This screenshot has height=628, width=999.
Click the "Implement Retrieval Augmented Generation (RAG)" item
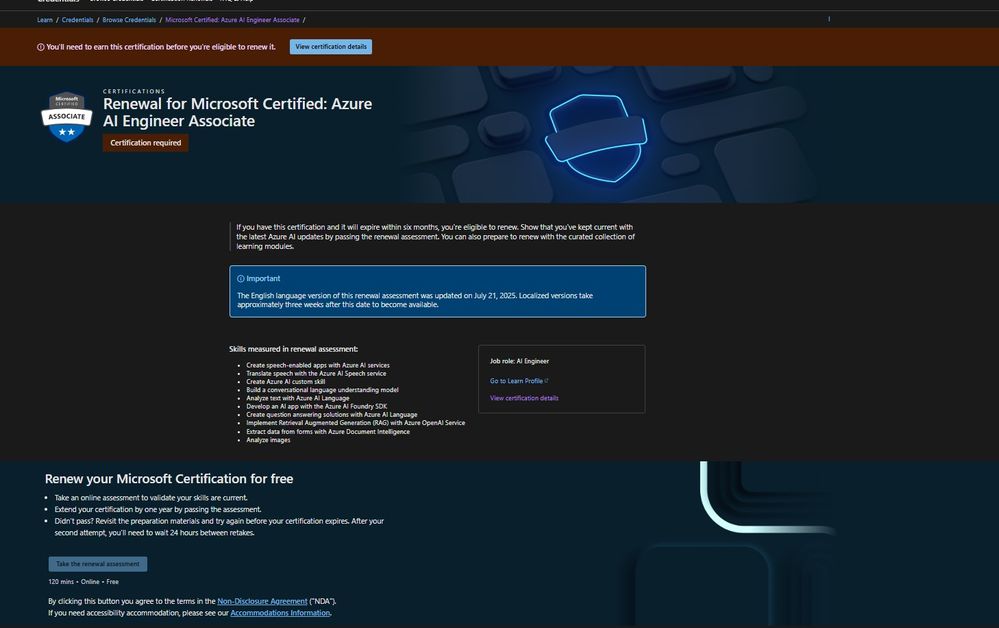click(356, 423)
